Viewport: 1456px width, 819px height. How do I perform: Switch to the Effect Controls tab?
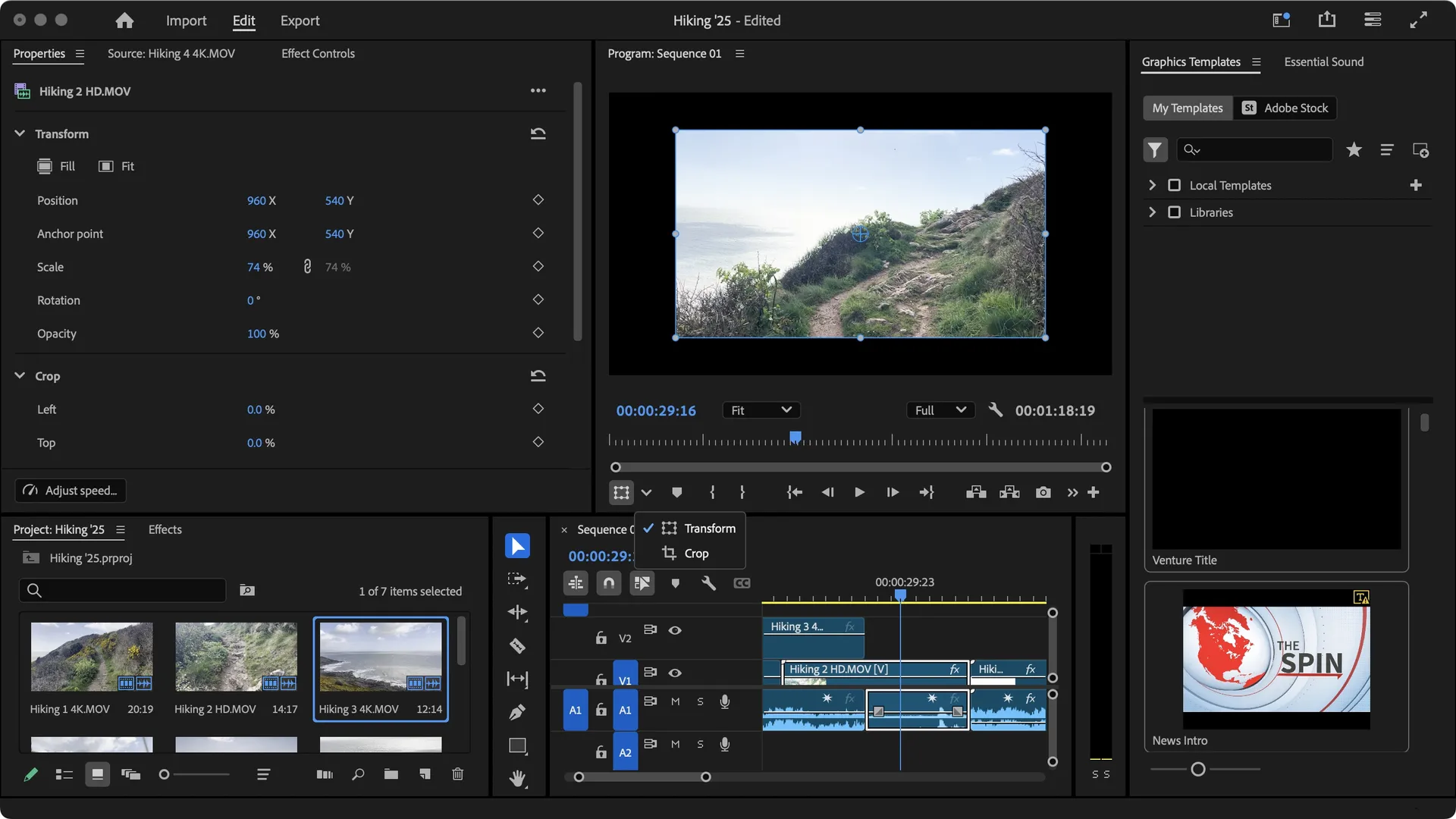318,53
